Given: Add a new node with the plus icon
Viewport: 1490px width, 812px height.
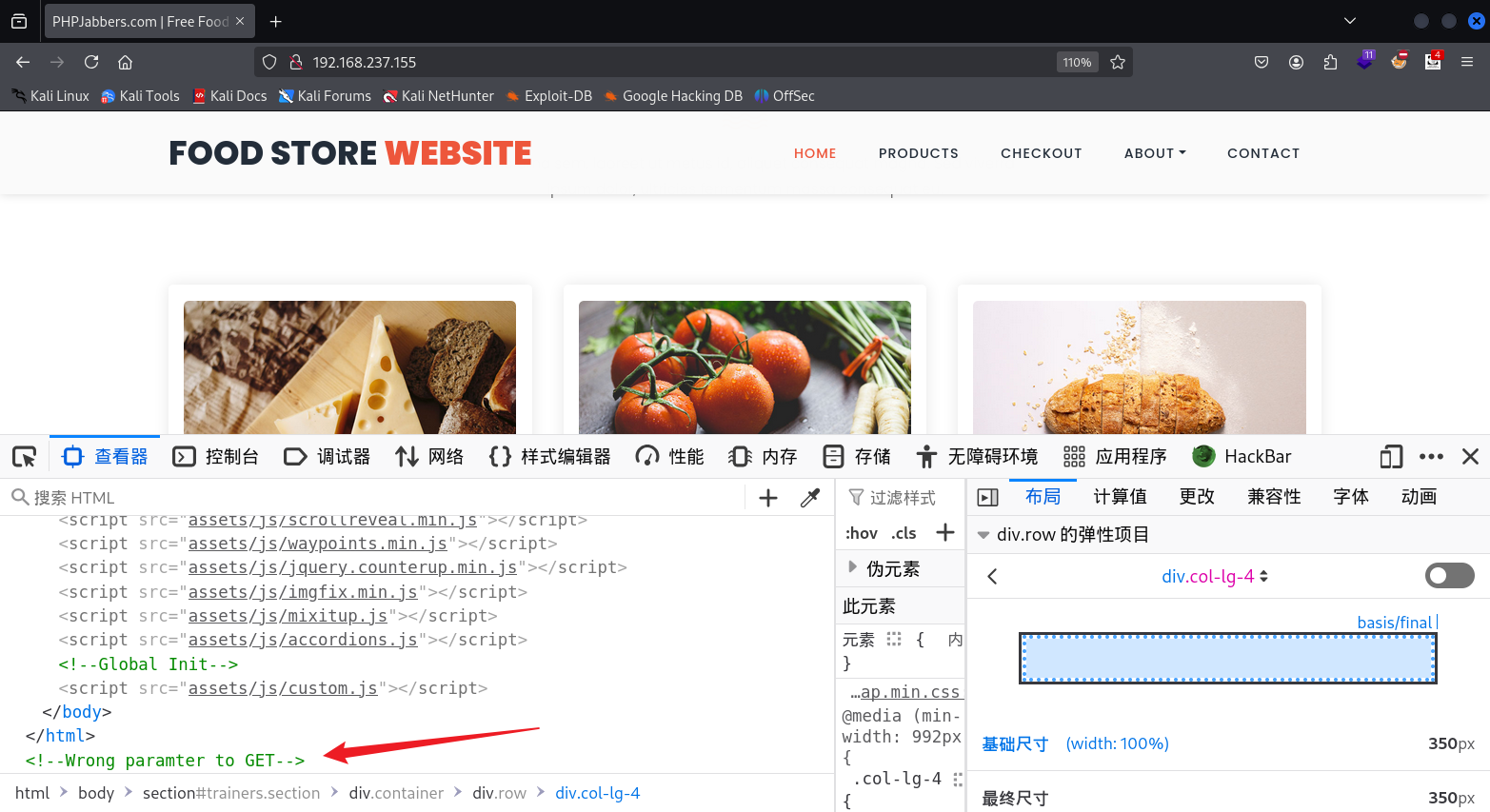Looking at the screenshot, I should pyautogui.click(x=768, y=498).
